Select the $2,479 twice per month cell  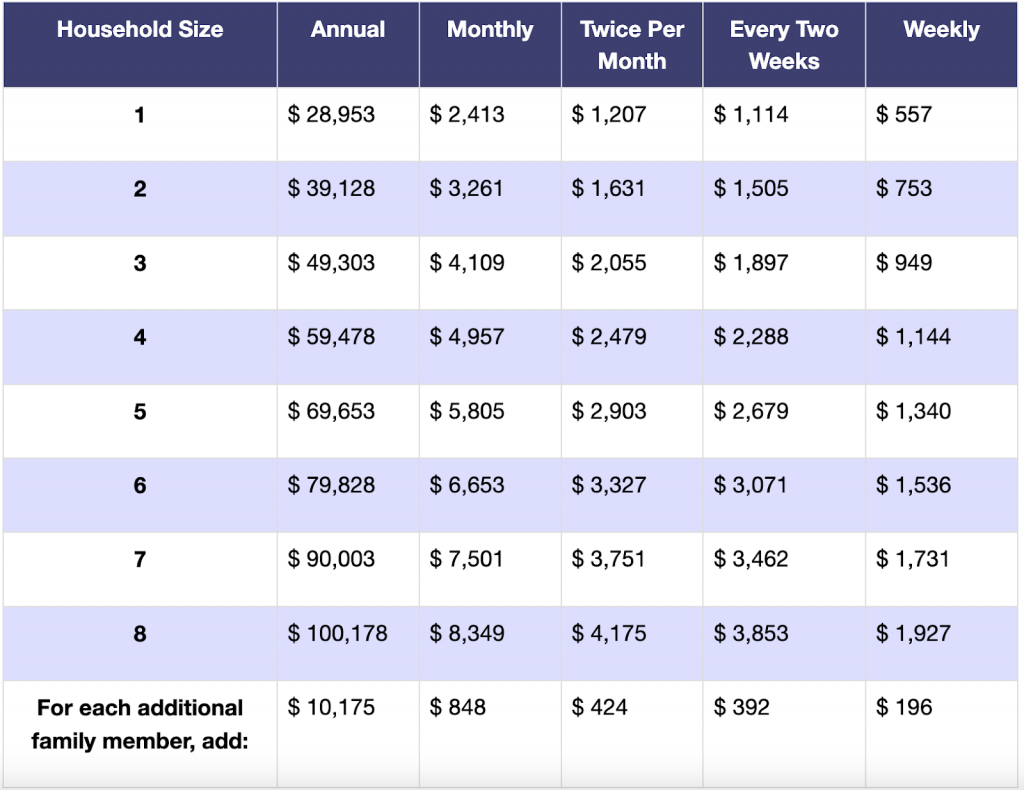click(609, 337)
